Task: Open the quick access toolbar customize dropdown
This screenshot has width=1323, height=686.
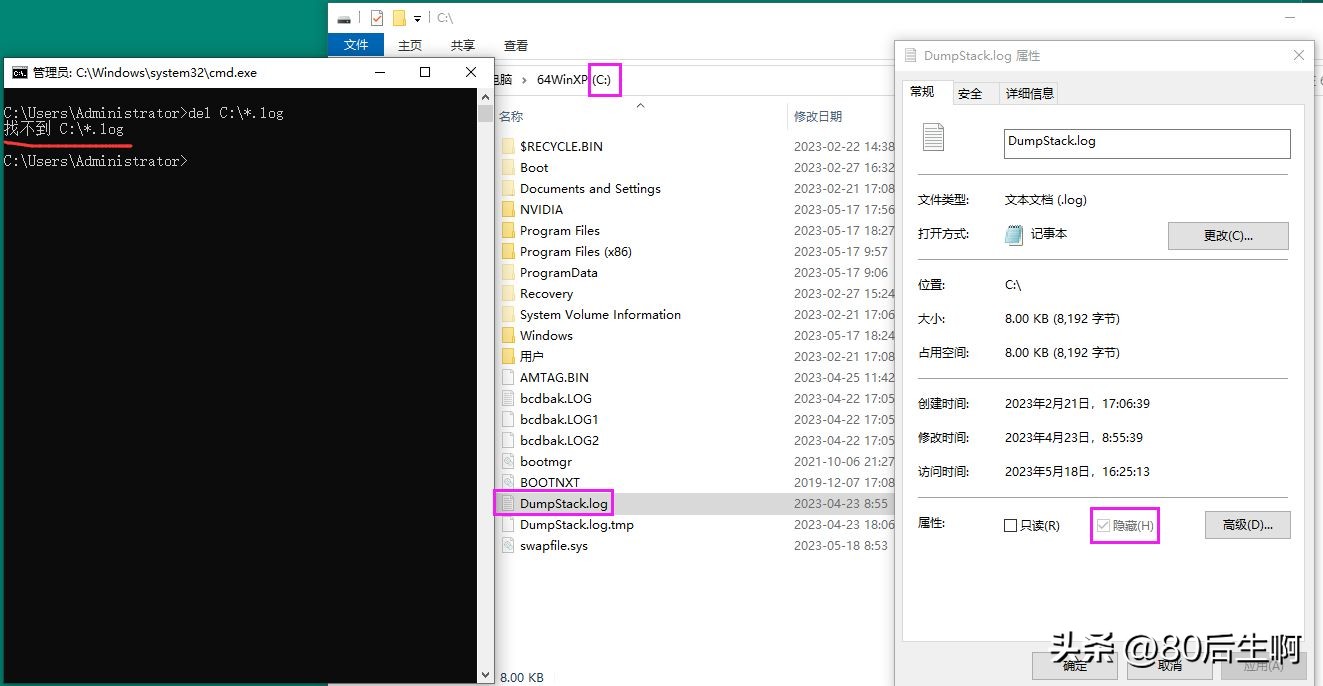Action: click(x=418, y=17)
